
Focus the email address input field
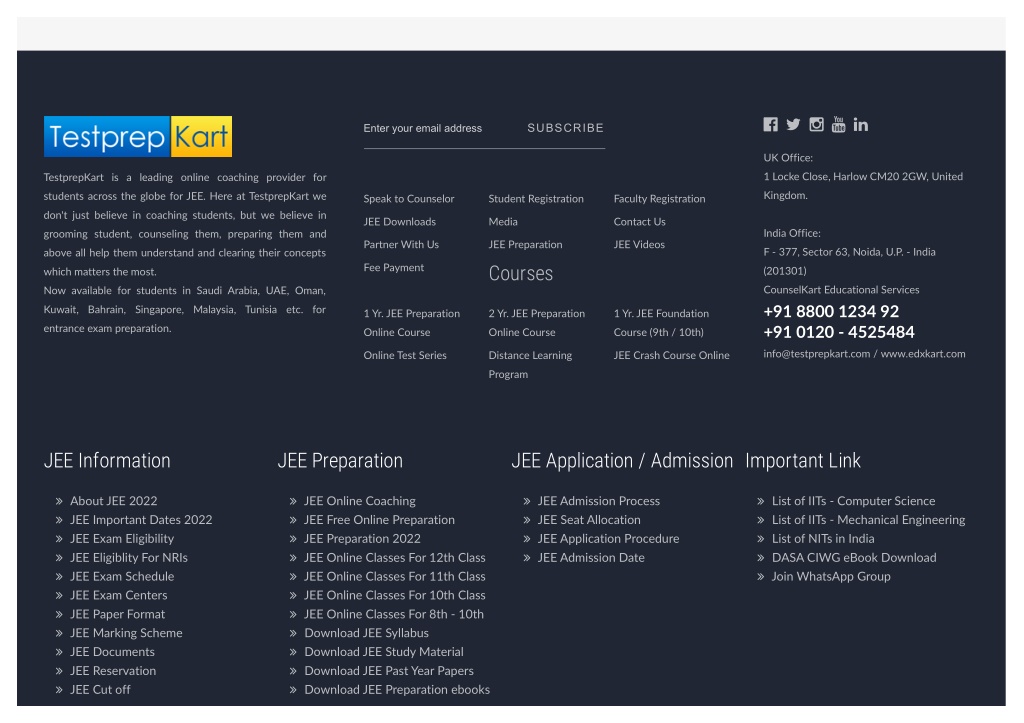(439, 128)
